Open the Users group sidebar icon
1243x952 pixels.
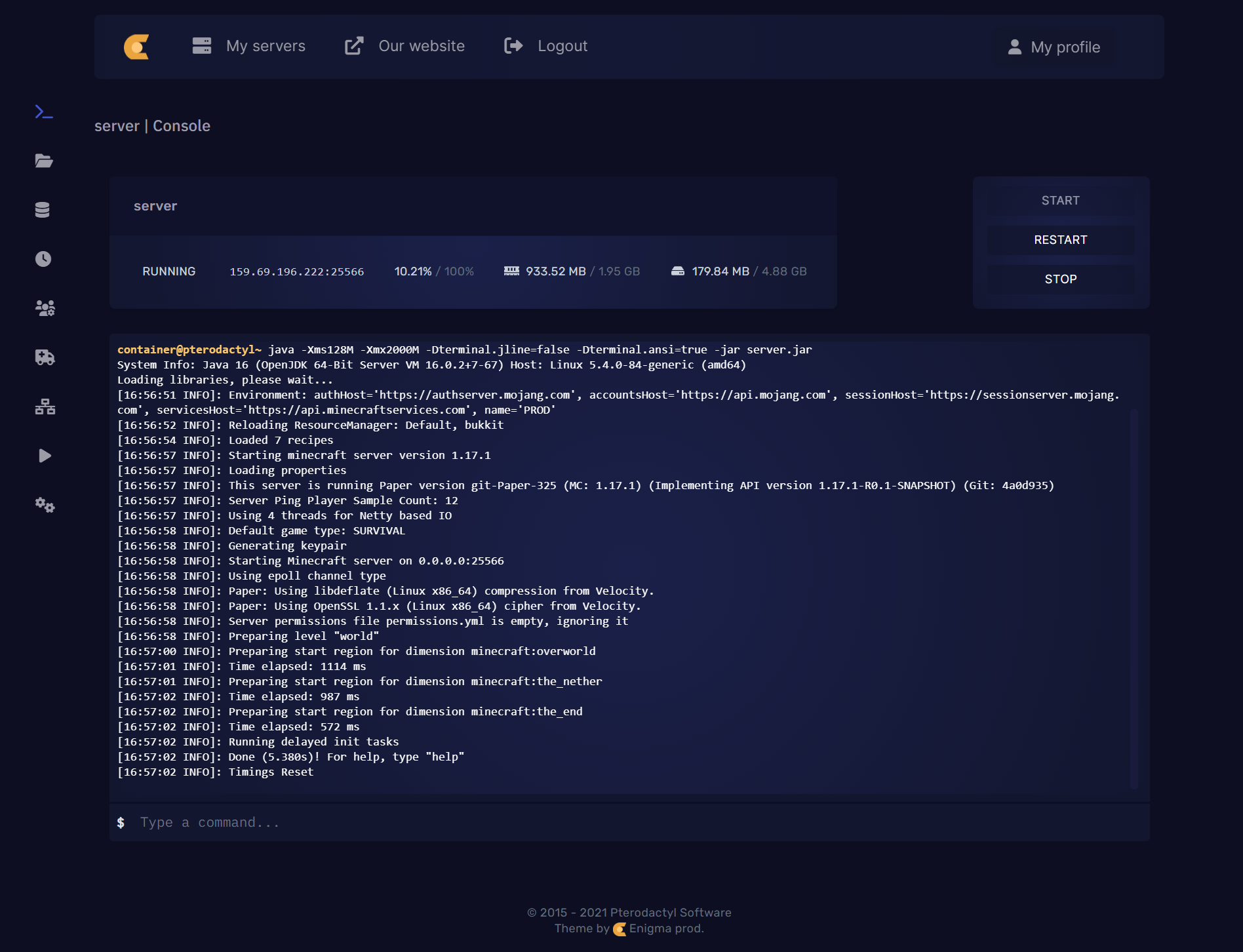[45, 308]
